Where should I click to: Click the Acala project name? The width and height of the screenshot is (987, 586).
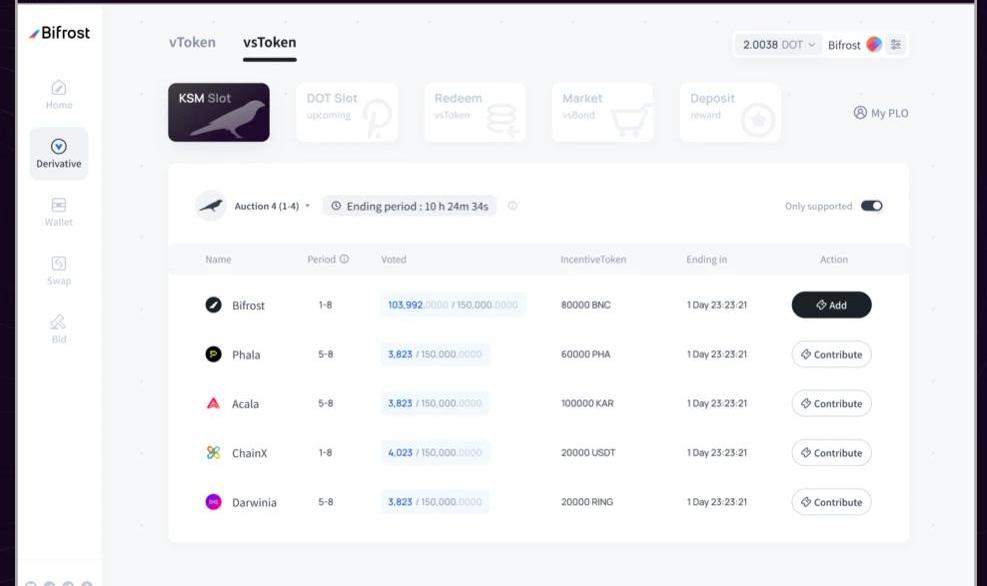point(245,404)
